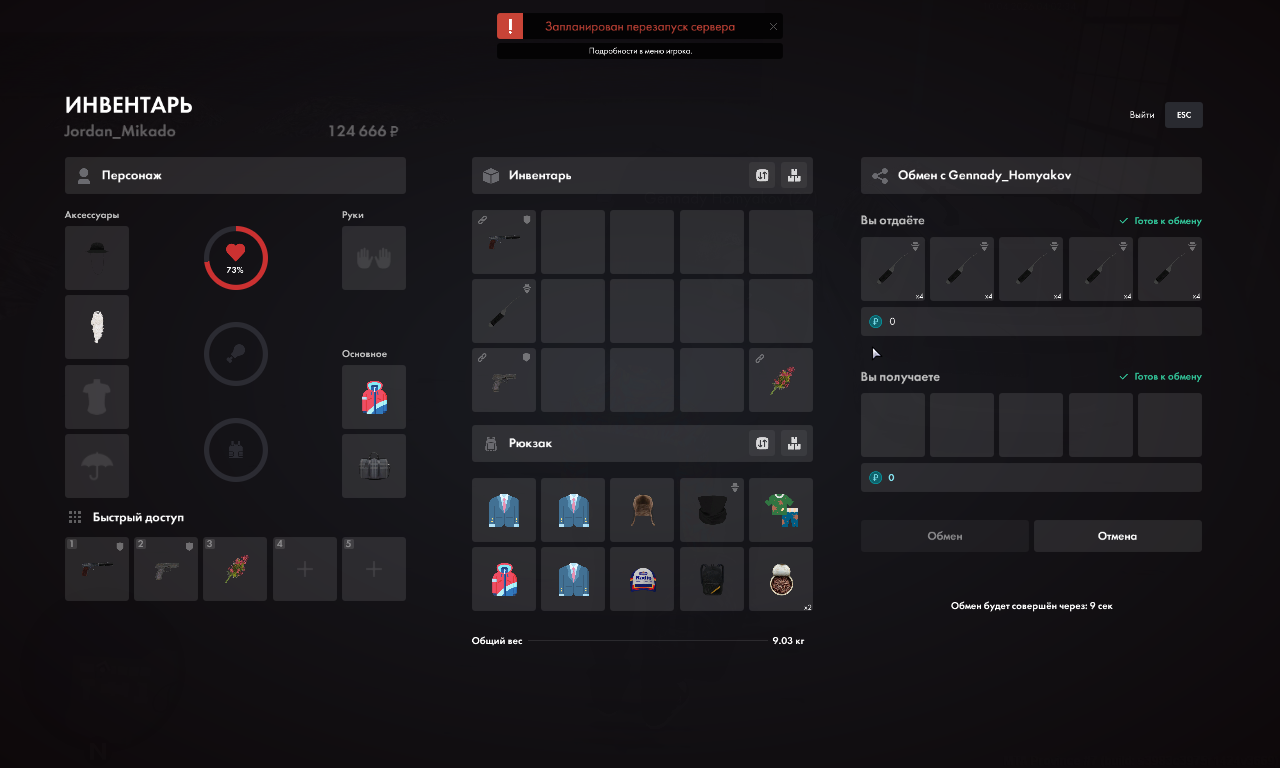The image size is (1280, 768).
Task: Click the red exclamation alert icon
Action: tap(510, 26)
